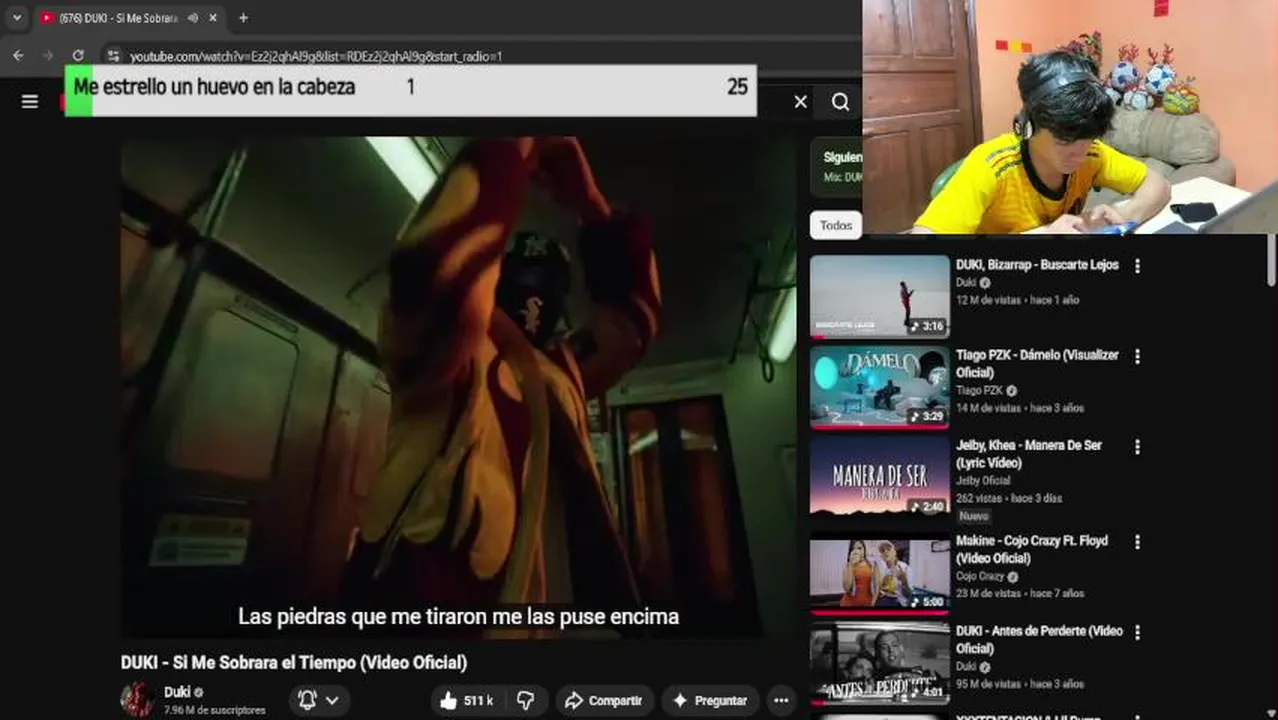This screenshot has height=720, width=1278.
Task: Click title DUKI - Antes de Perderte
Action: click(1039, 640)
